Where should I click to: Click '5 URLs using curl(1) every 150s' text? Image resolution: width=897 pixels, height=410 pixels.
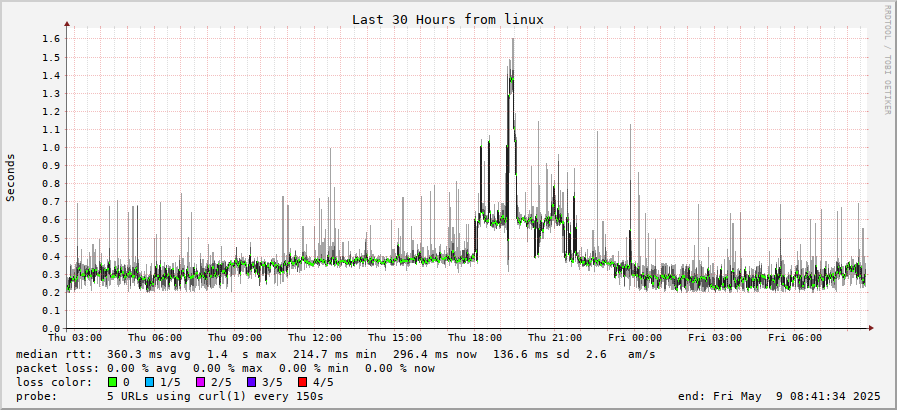point(215,396)
